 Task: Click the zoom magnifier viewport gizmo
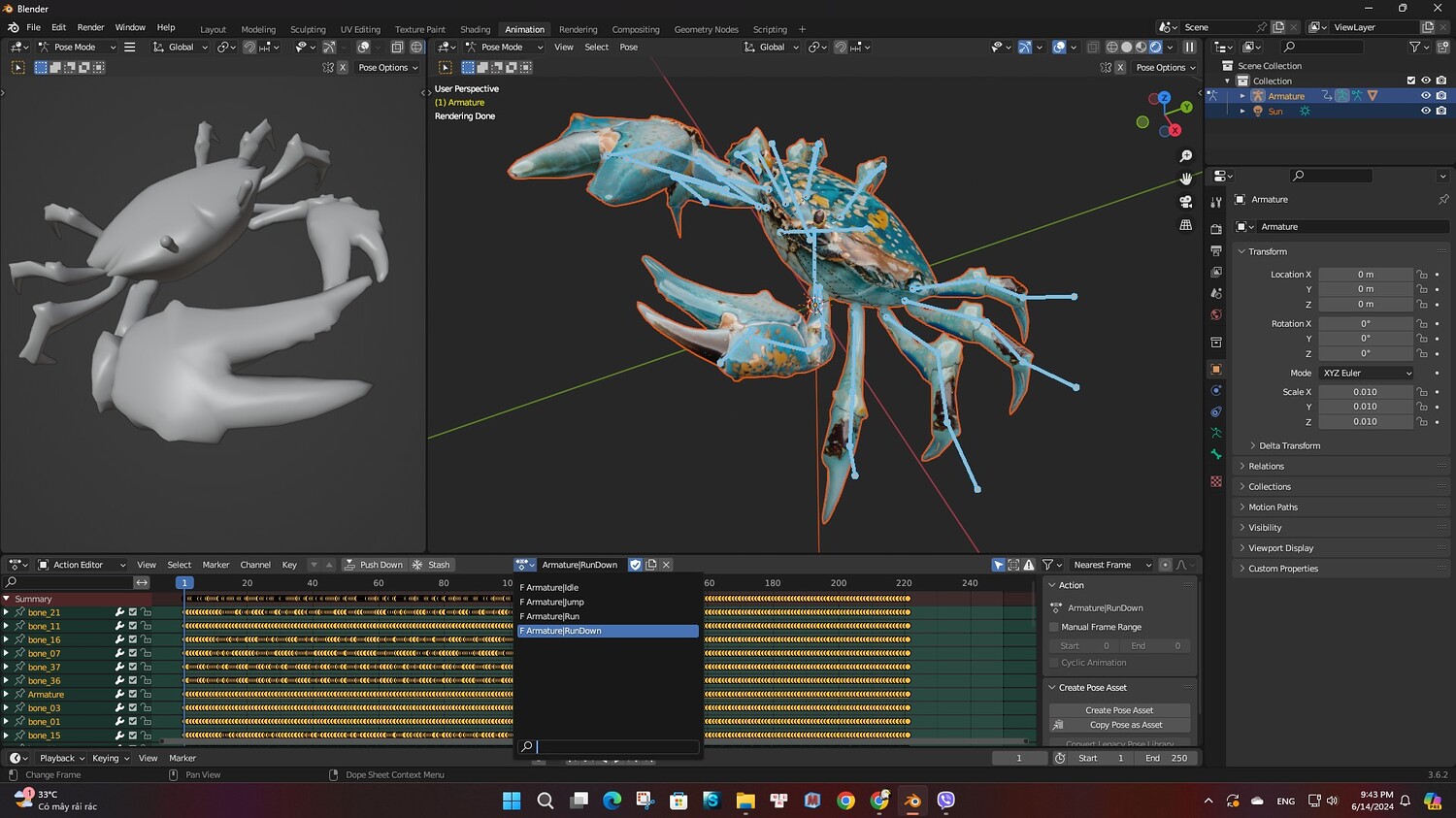[1185, 156]
